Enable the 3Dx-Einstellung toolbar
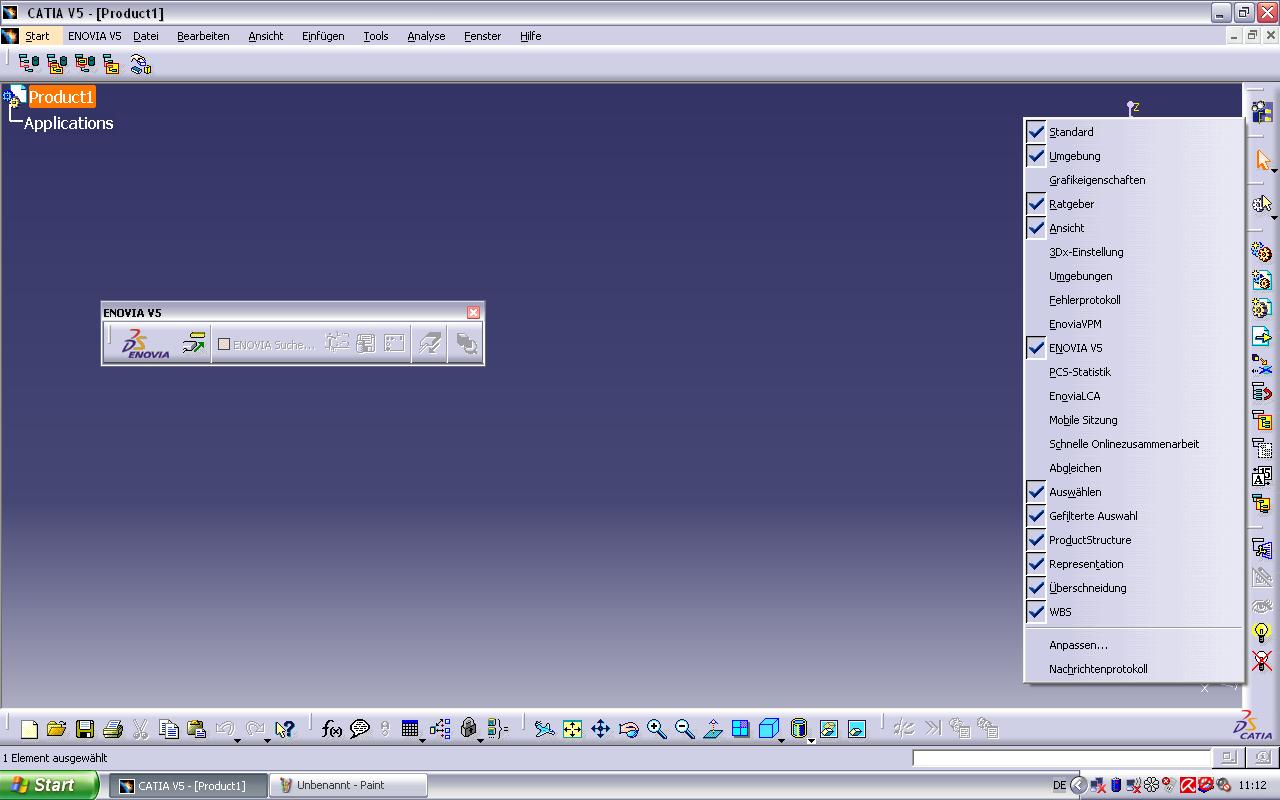 [1134, 252]
